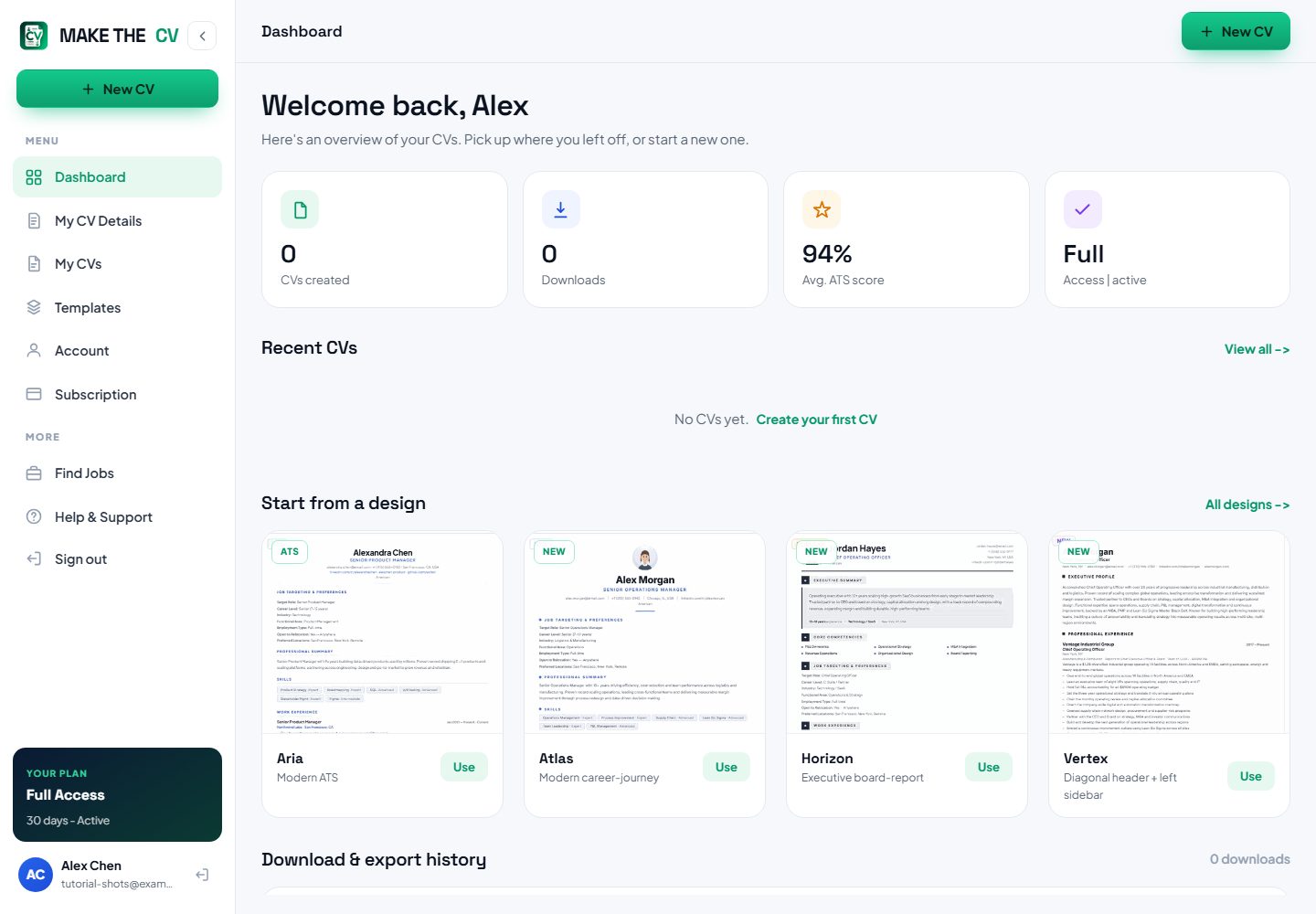Open the 94% Avg. ATS score card
The height and width of the screenshot is (914, 1316).
pos(907,239)
